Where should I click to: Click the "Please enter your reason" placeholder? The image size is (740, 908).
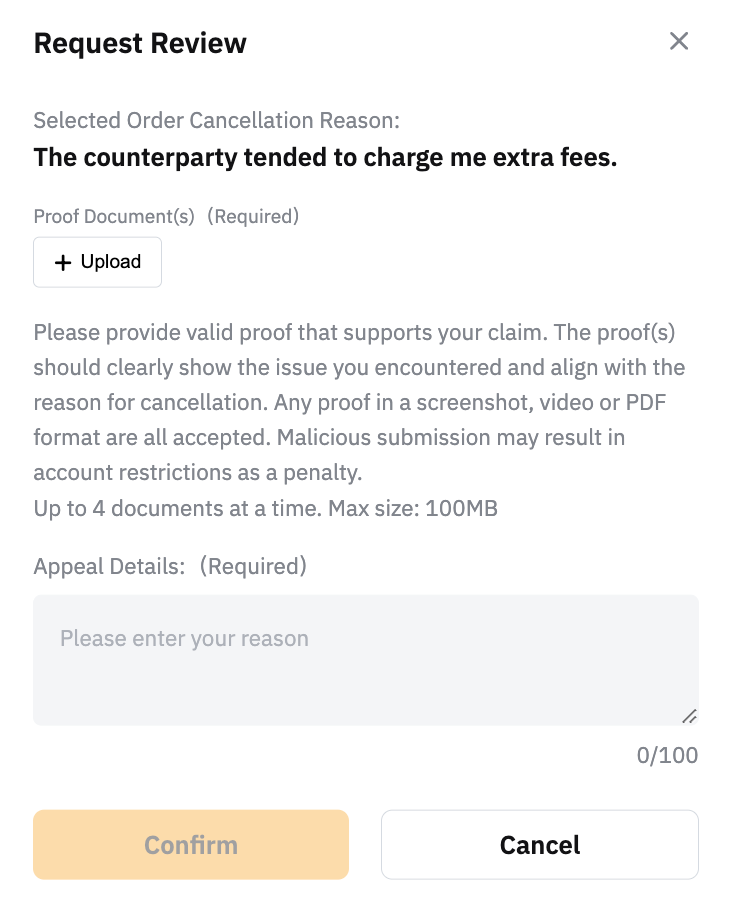pyautogui.click(x=184, y=638)
